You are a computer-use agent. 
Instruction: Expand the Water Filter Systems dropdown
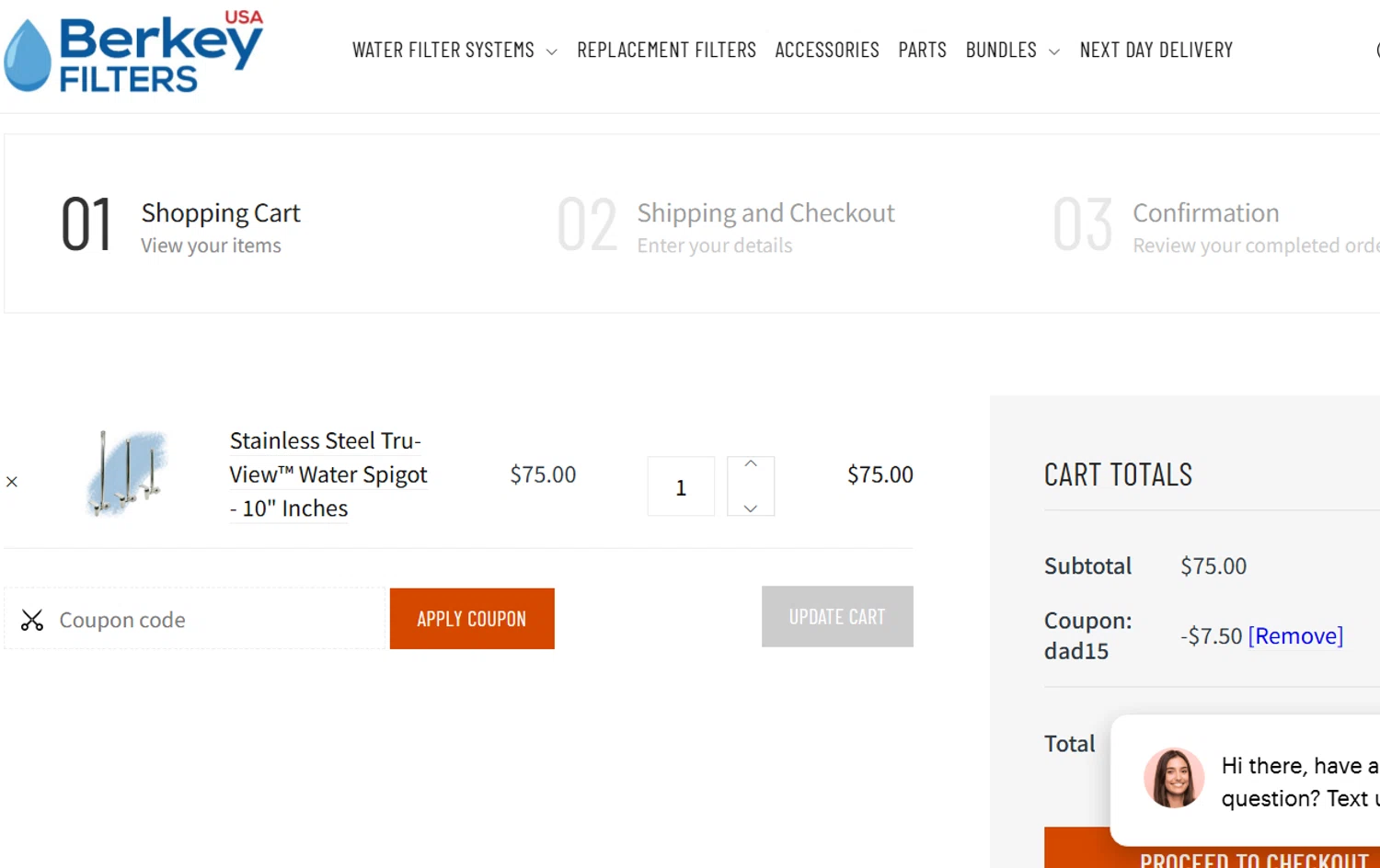[551, 52]
